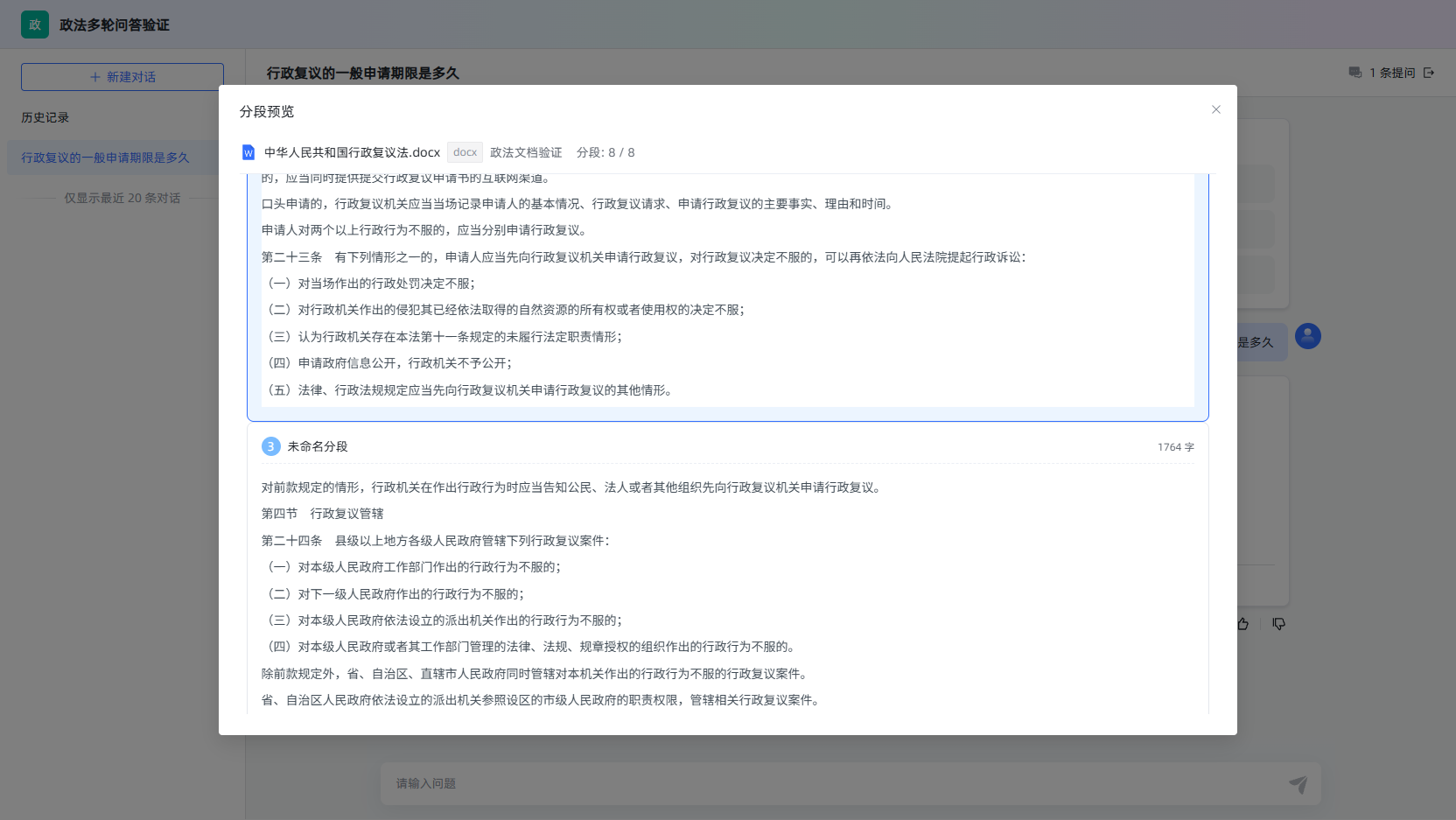Click the 分段: 8 / 8 counter

(605, 152)
